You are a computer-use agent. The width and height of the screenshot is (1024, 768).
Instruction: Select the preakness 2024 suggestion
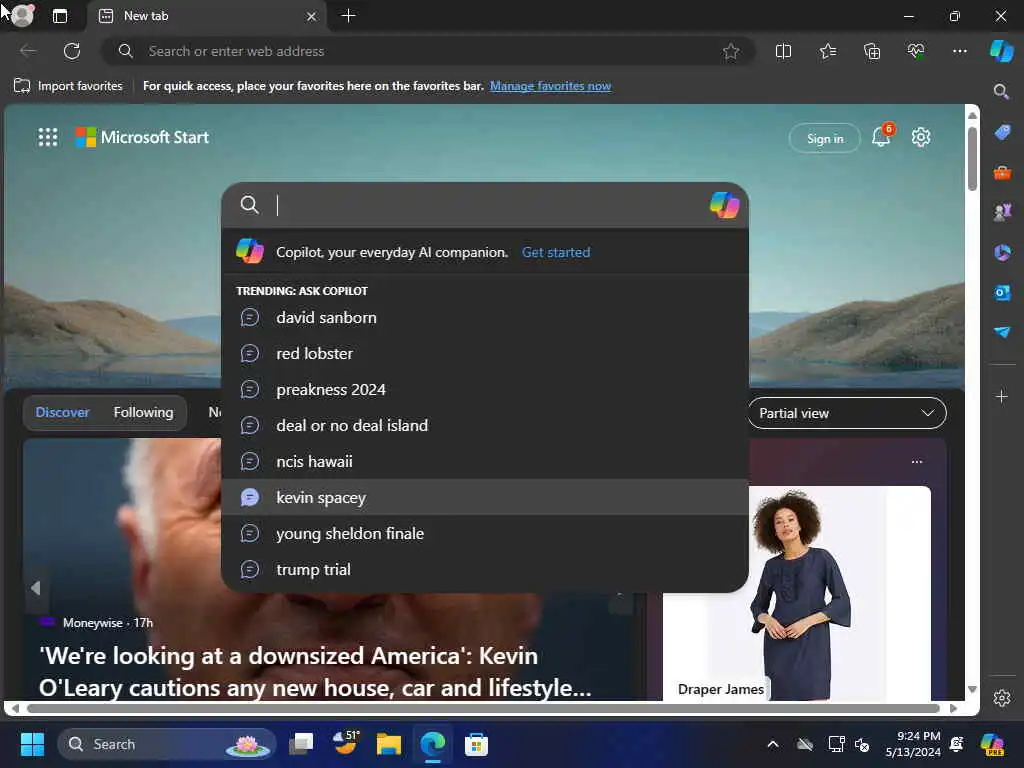pyautogui.click(x=485, y=389)
